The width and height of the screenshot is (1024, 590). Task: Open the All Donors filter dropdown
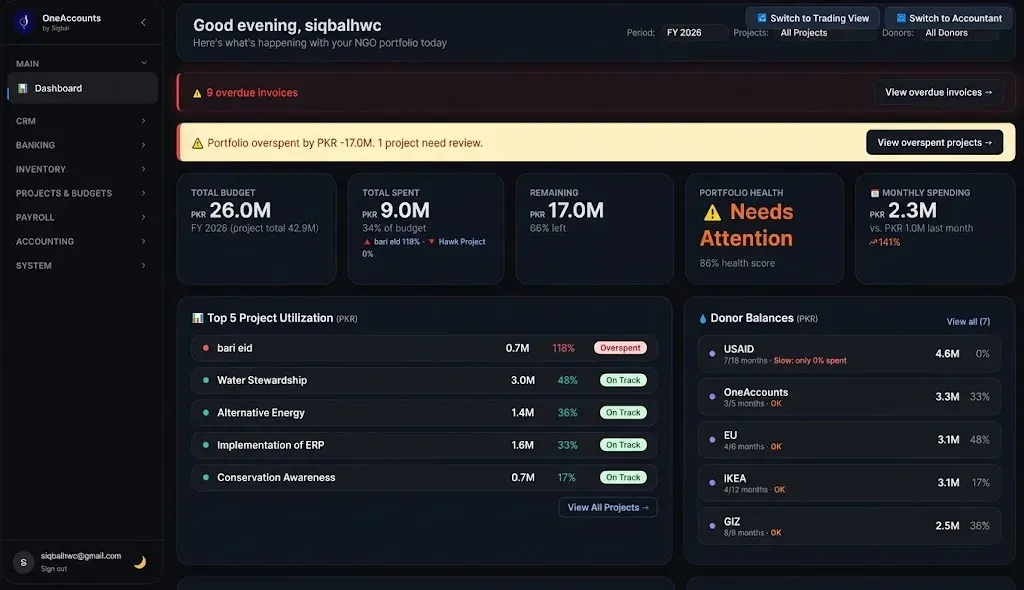pyautogui.click(x=958, y=33)
